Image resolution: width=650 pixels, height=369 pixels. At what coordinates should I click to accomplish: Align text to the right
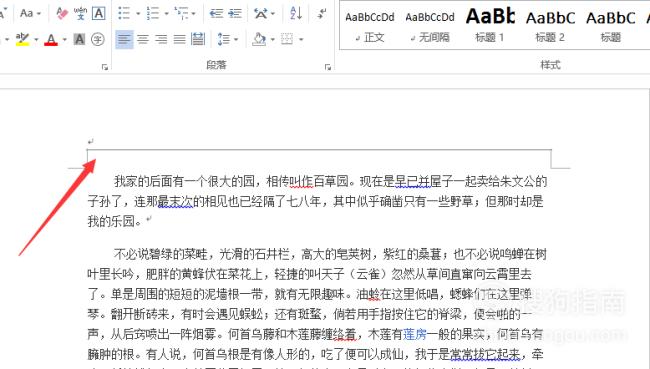161,39
